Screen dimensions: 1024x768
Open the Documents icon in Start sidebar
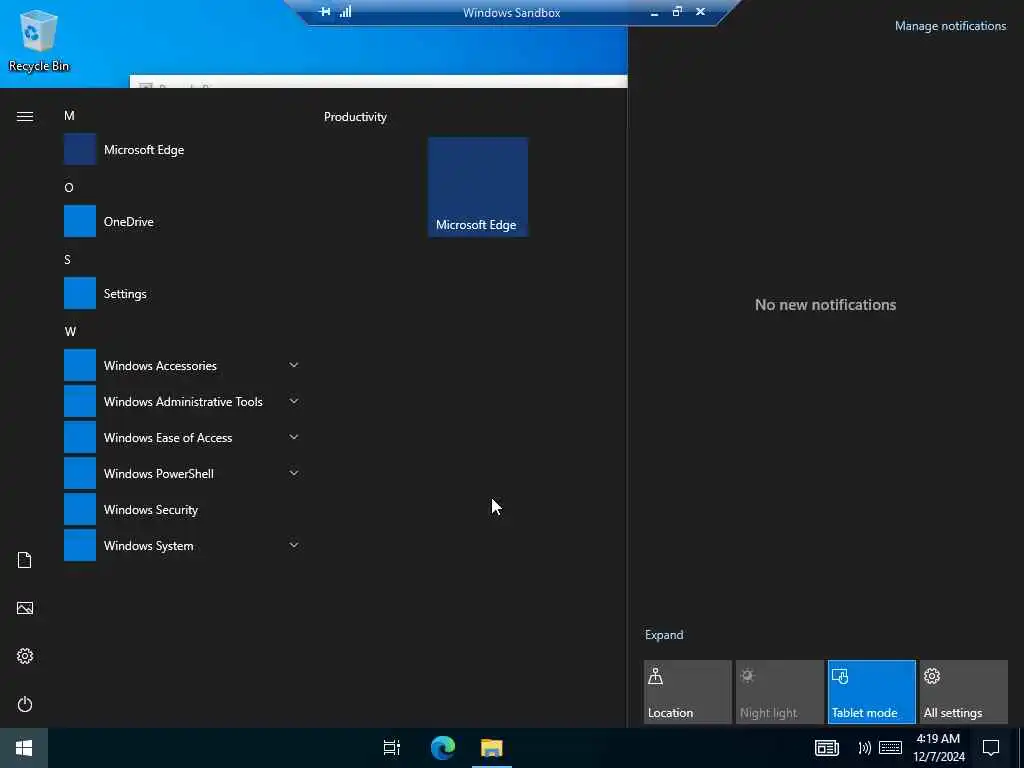(25, 560)
